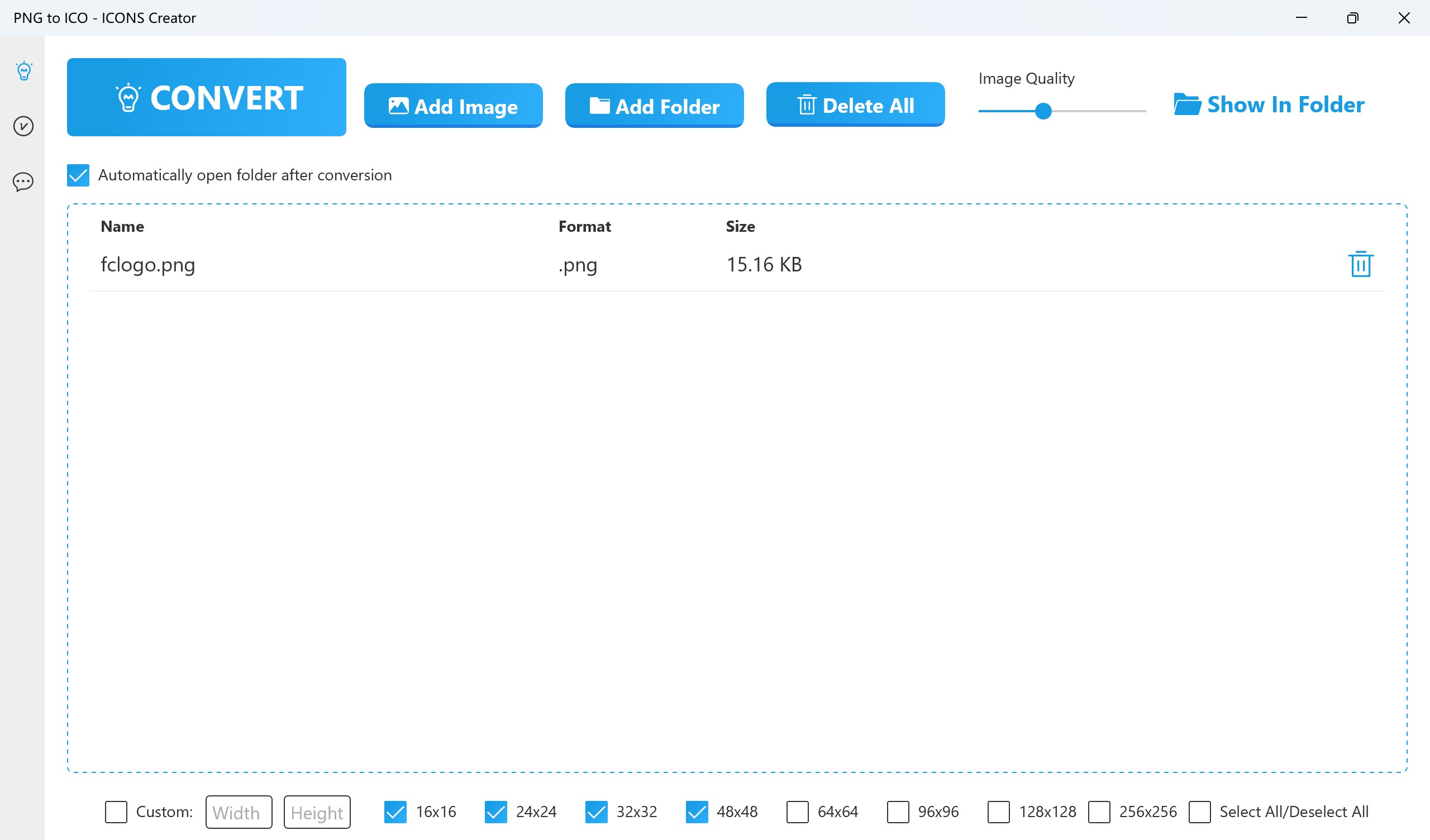Image resolution: width=1430 pixels, height=840 pixels.
Task: Click the folder icon on Add Folder button
Action: click(600, 105)
